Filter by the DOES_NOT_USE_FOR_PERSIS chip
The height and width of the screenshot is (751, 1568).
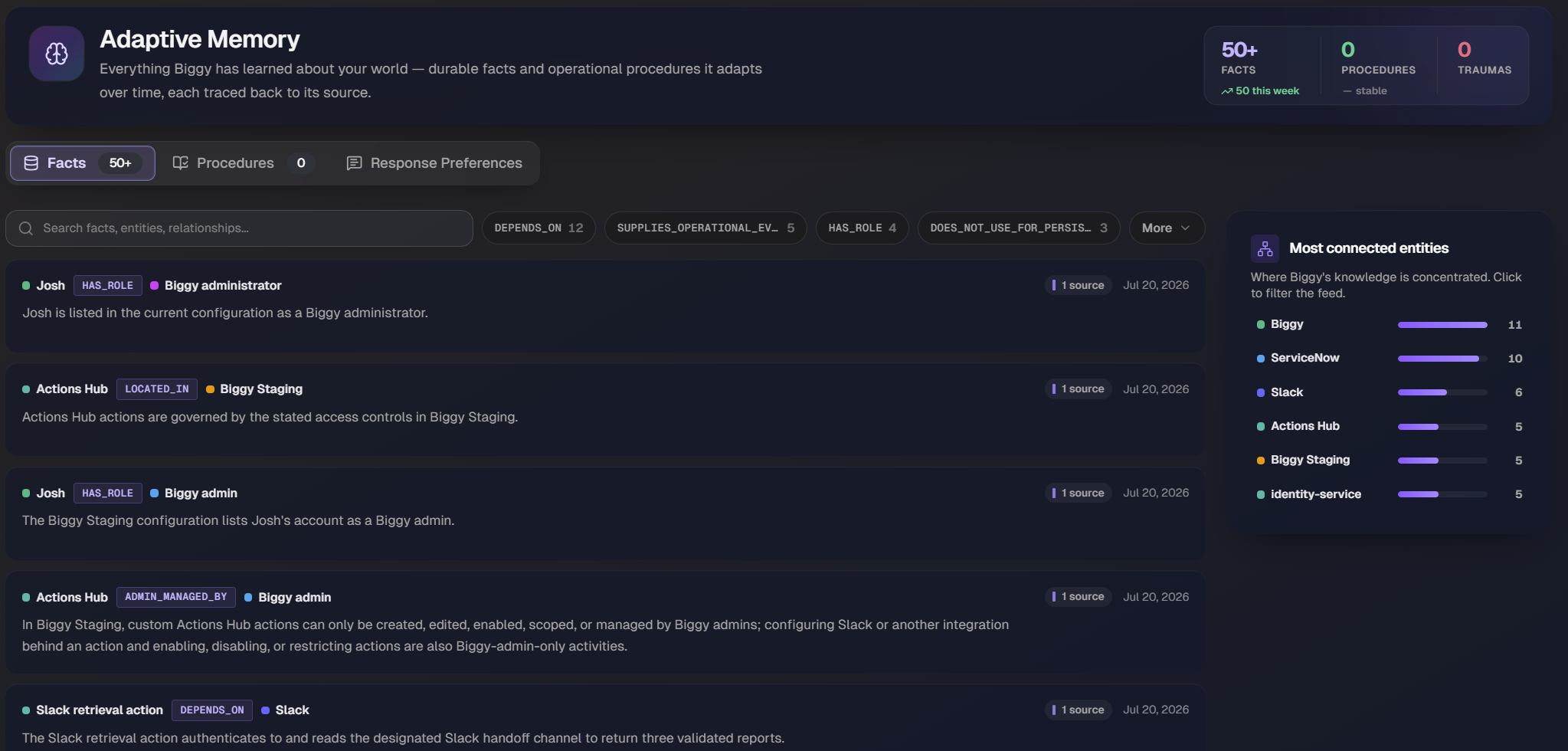tap(1019, 228)
